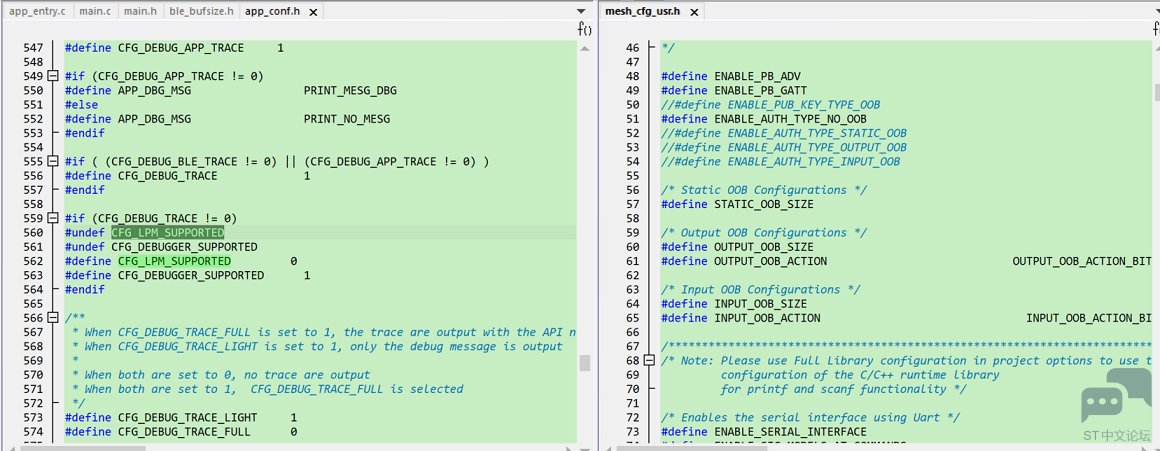The height and width of the screenshot is (451, 1160).
Task: Click ENABLE_AUTH_TYPE_NO_OOB on line 51
Action: click(790, 119)
